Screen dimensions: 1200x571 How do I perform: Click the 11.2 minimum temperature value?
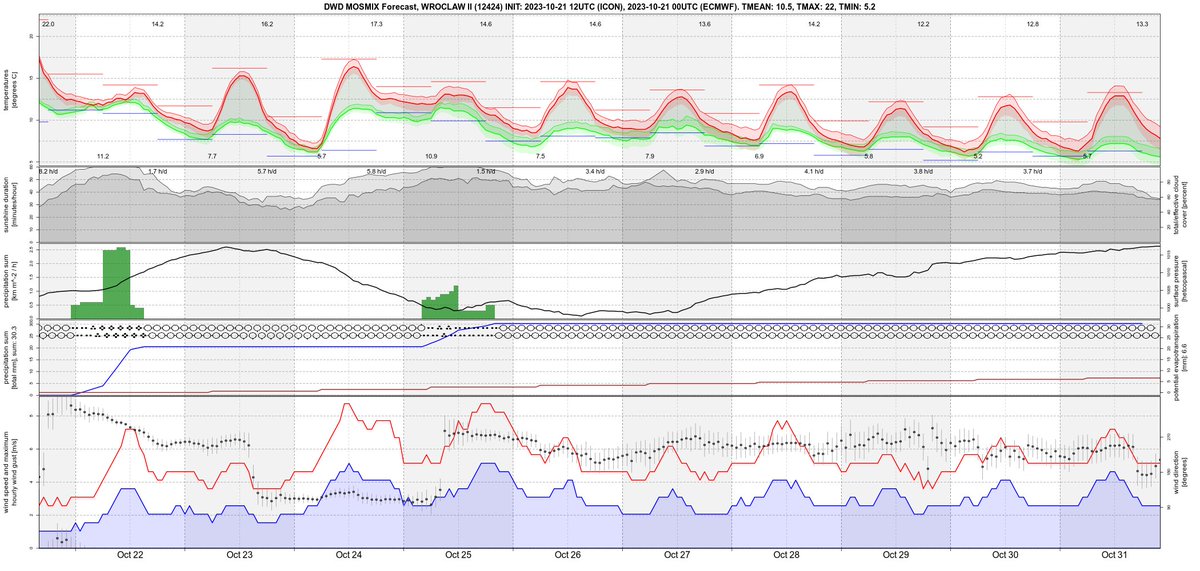103,157
